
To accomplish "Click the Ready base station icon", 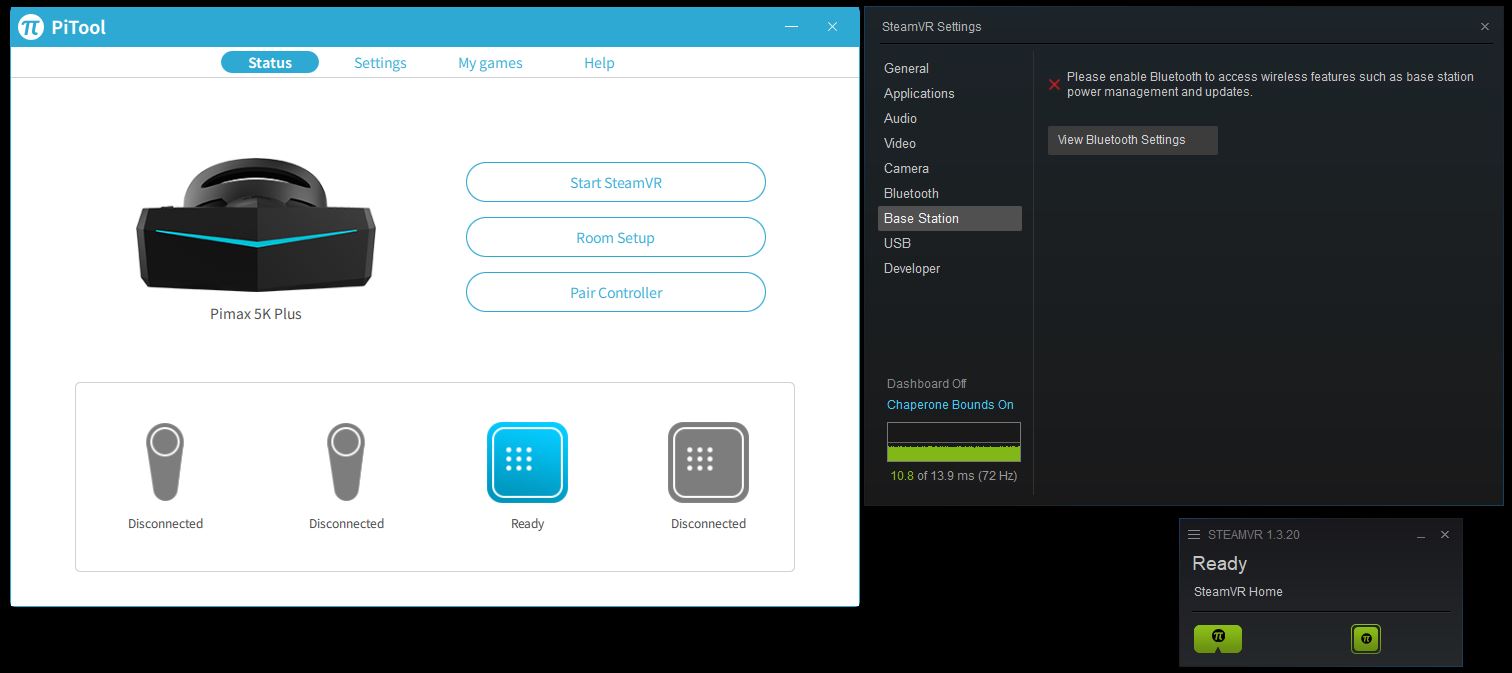I will point(527,462).
